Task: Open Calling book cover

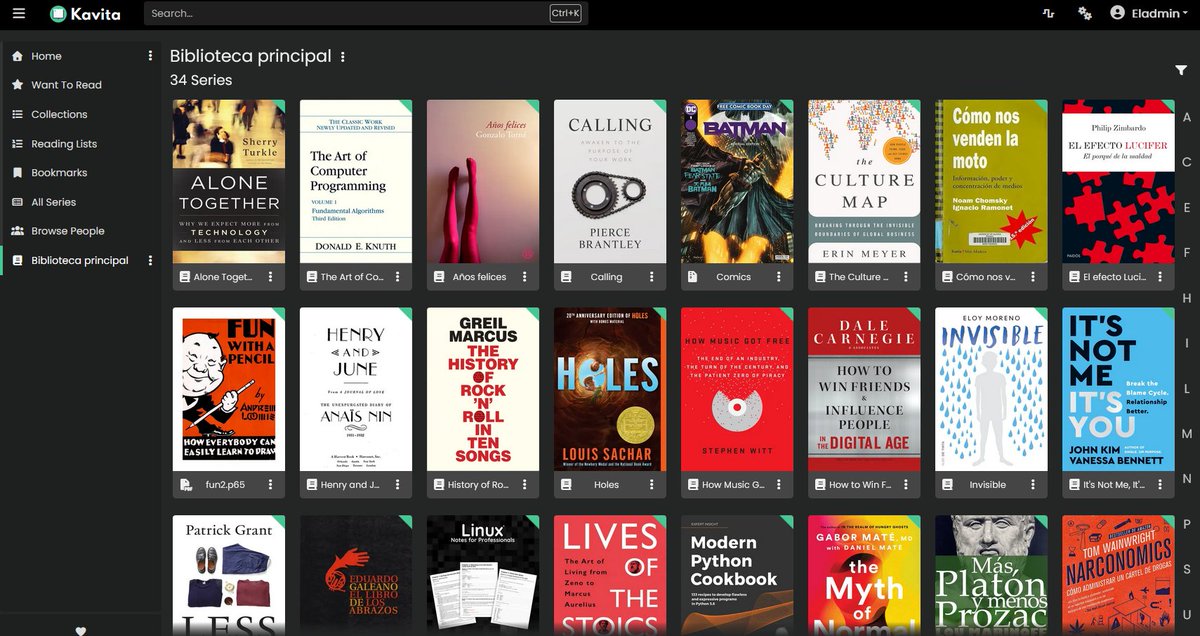Action: pyautogui.click(x=610, y=181)
